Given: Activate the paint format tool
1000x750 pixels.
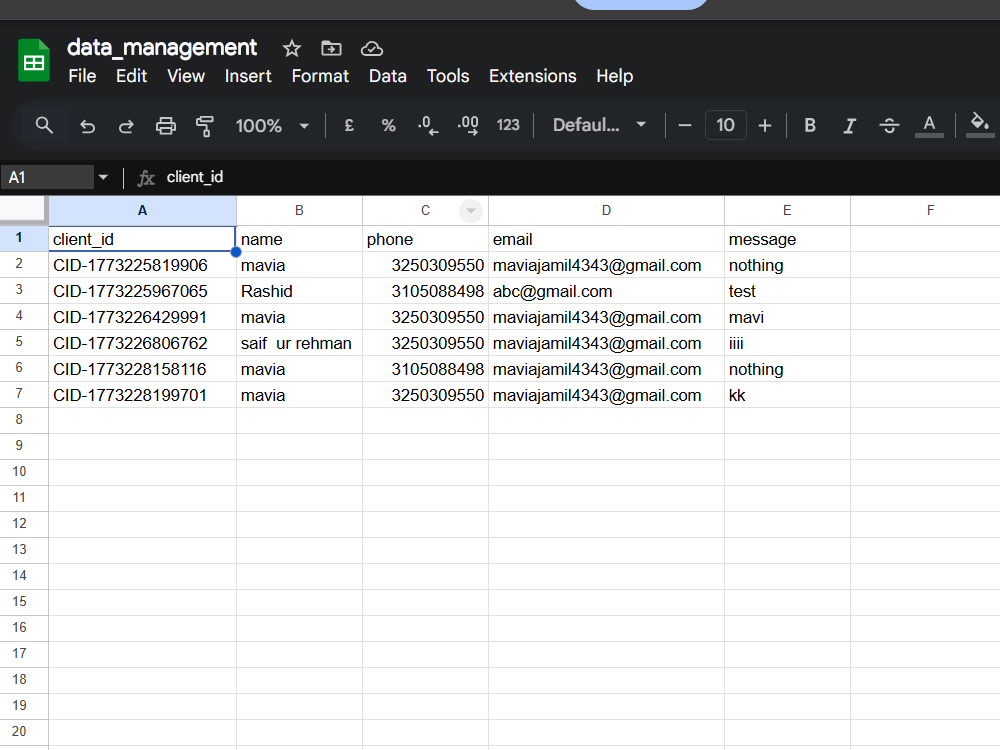Looking at the screenshot, I should pos(205,126).
